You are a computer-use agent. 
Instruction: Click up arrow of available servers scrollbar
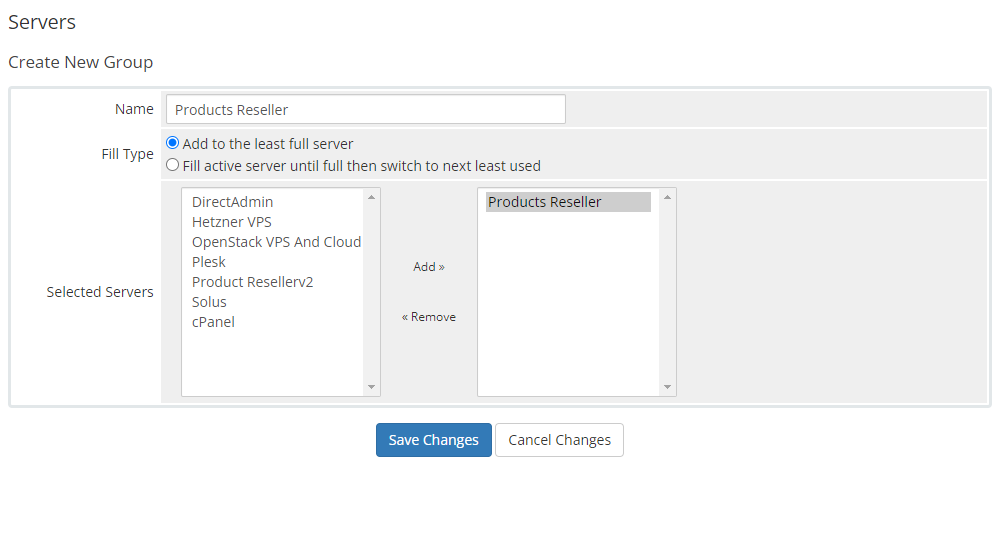(372, 197)
